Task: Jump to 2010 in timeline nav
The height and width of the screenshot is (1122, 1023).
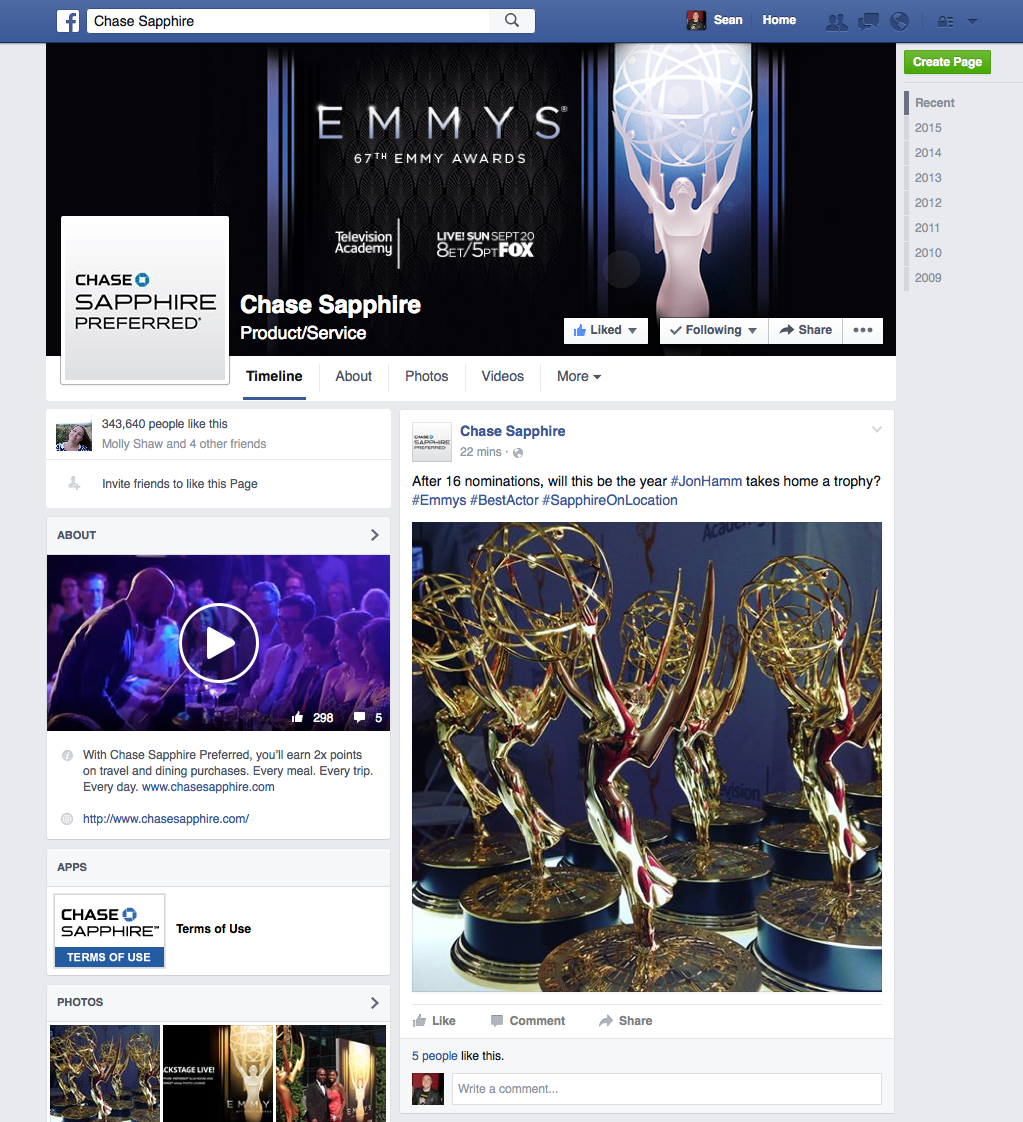Action: point(928,253)
